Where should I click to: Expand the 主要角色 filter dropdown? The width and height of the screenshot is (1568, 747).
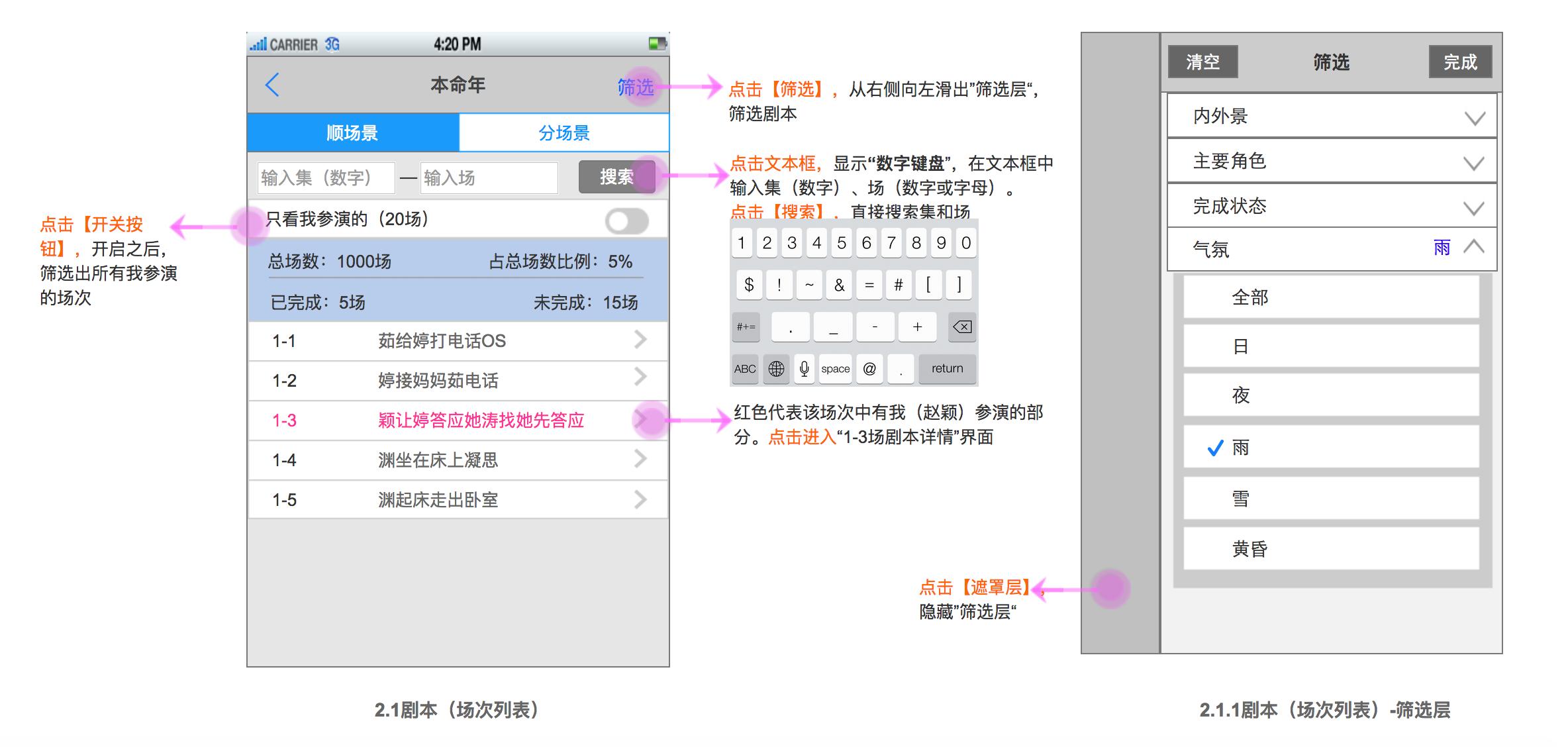pyautogui.click(x=1473, y=163)
